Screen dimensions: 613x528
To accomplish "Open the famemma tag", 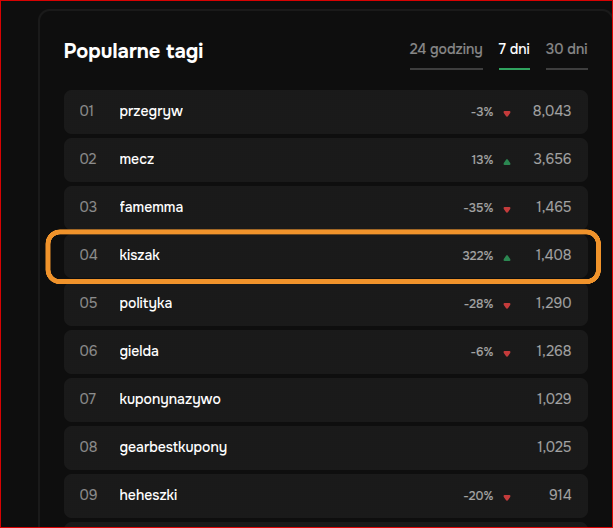I will pyautogui.click(x=151, y=207).
